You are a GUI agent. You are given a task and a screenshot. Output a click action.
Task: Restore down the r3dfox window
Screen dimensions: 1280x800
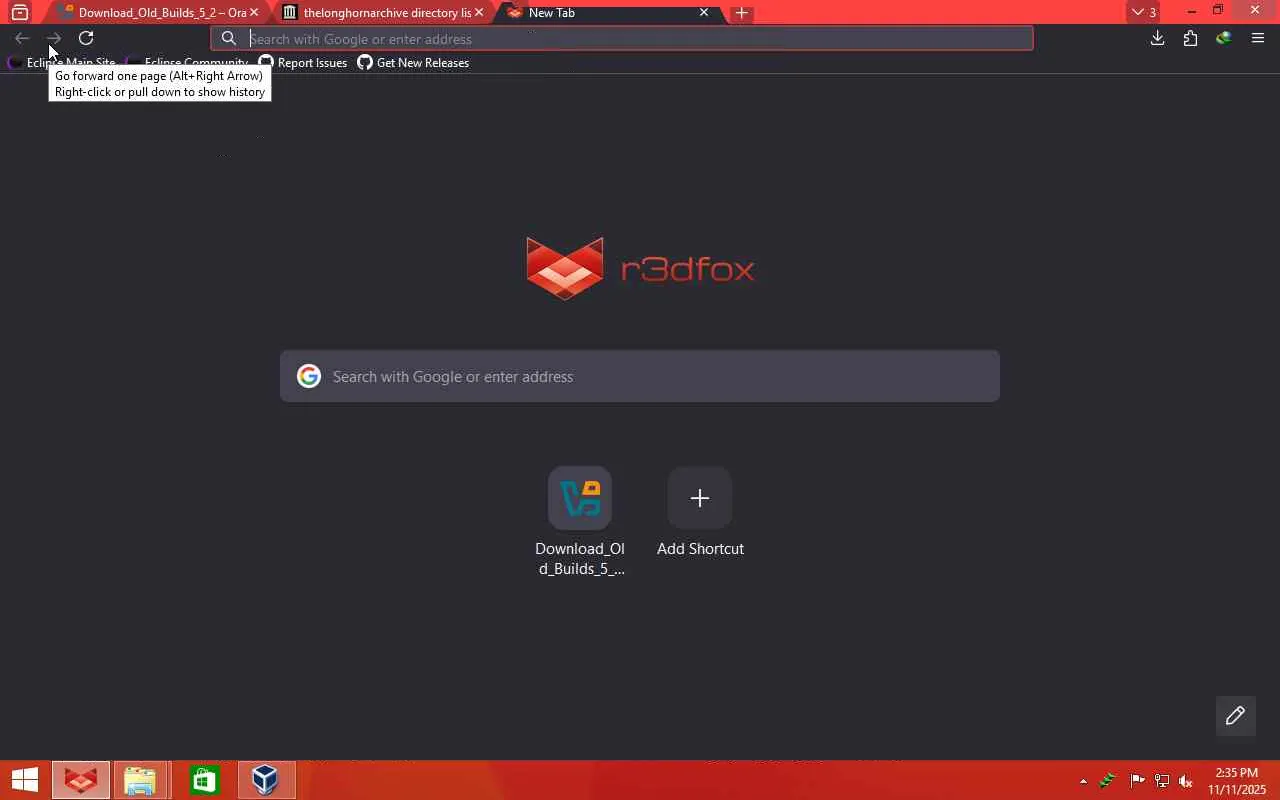click(x=1218, y=11)
